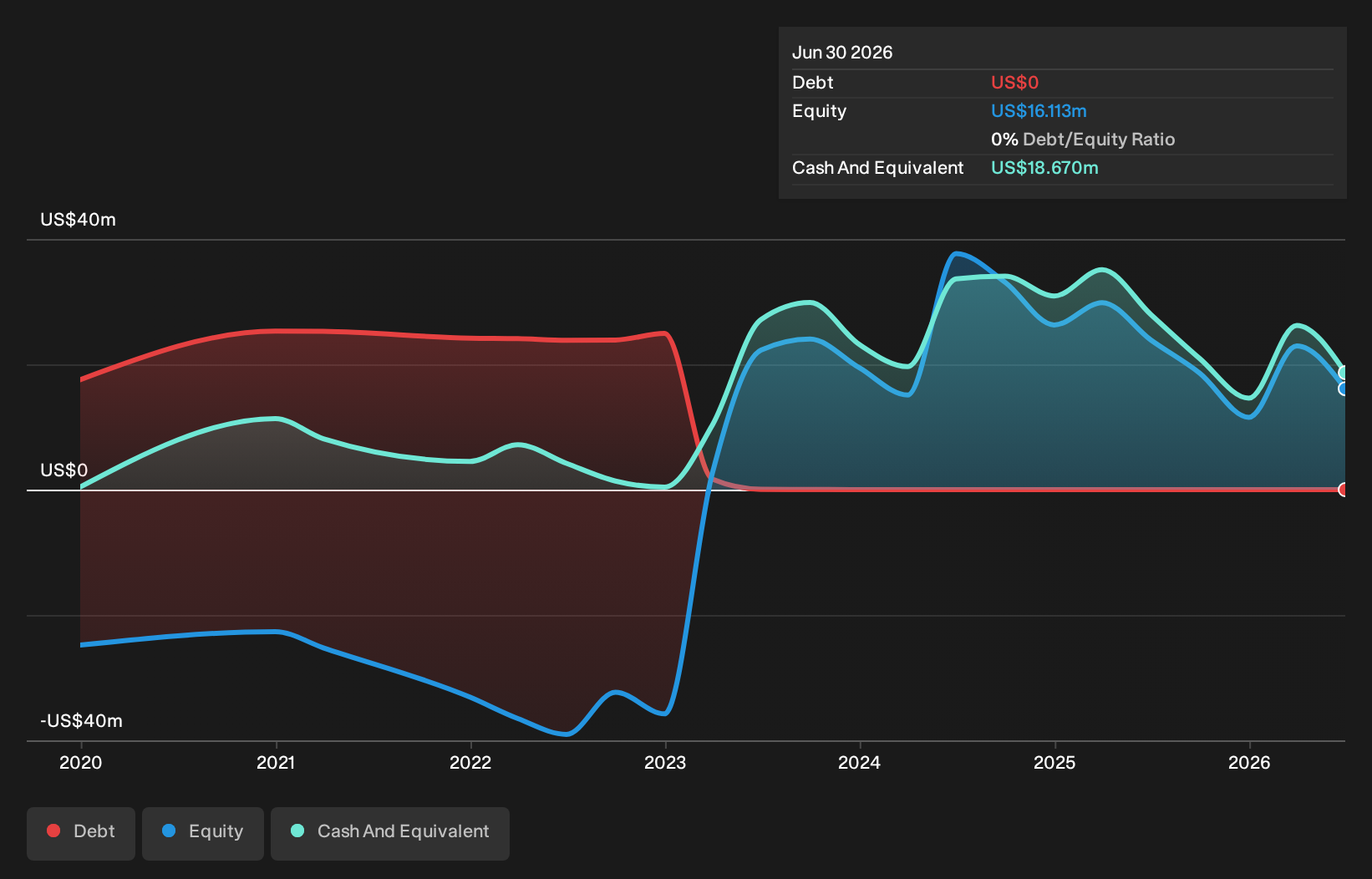Click the Debt label in tooltip

tap(813, 83)
